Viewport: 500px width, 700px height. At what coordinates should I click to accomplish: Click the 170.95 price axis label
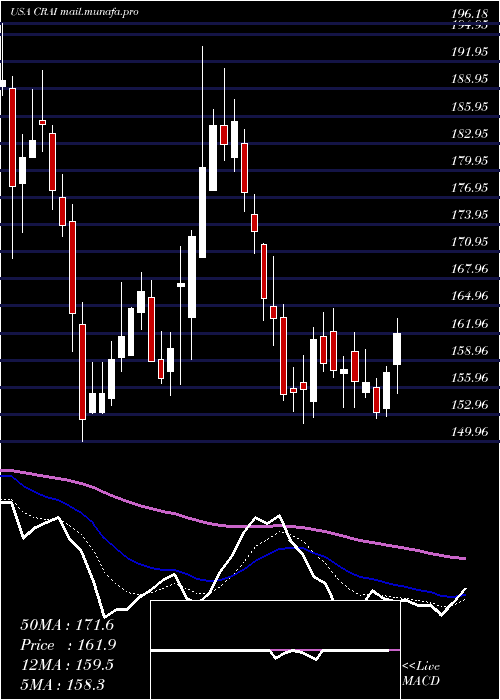click(469, 242)
